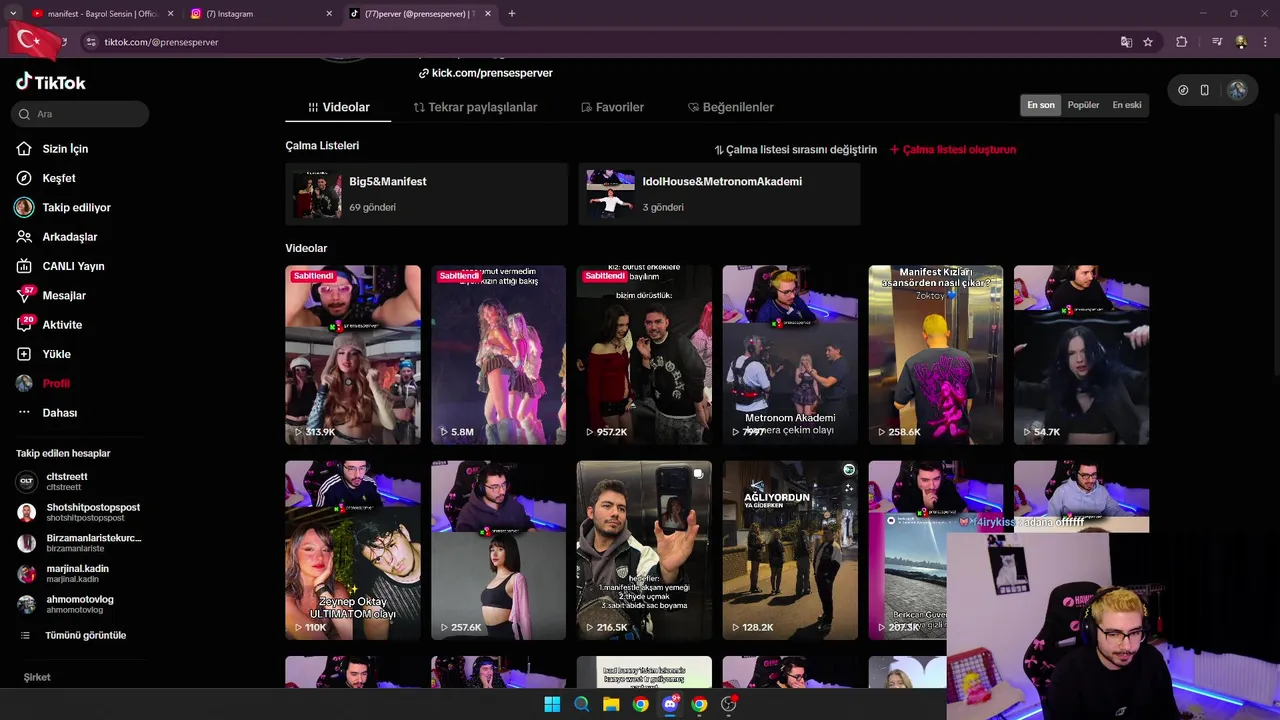This screenshot has height=720, width=1280.
Task: Switch to Tekrar paylaşılanlar tab
Action: click(x=475, y=107)
